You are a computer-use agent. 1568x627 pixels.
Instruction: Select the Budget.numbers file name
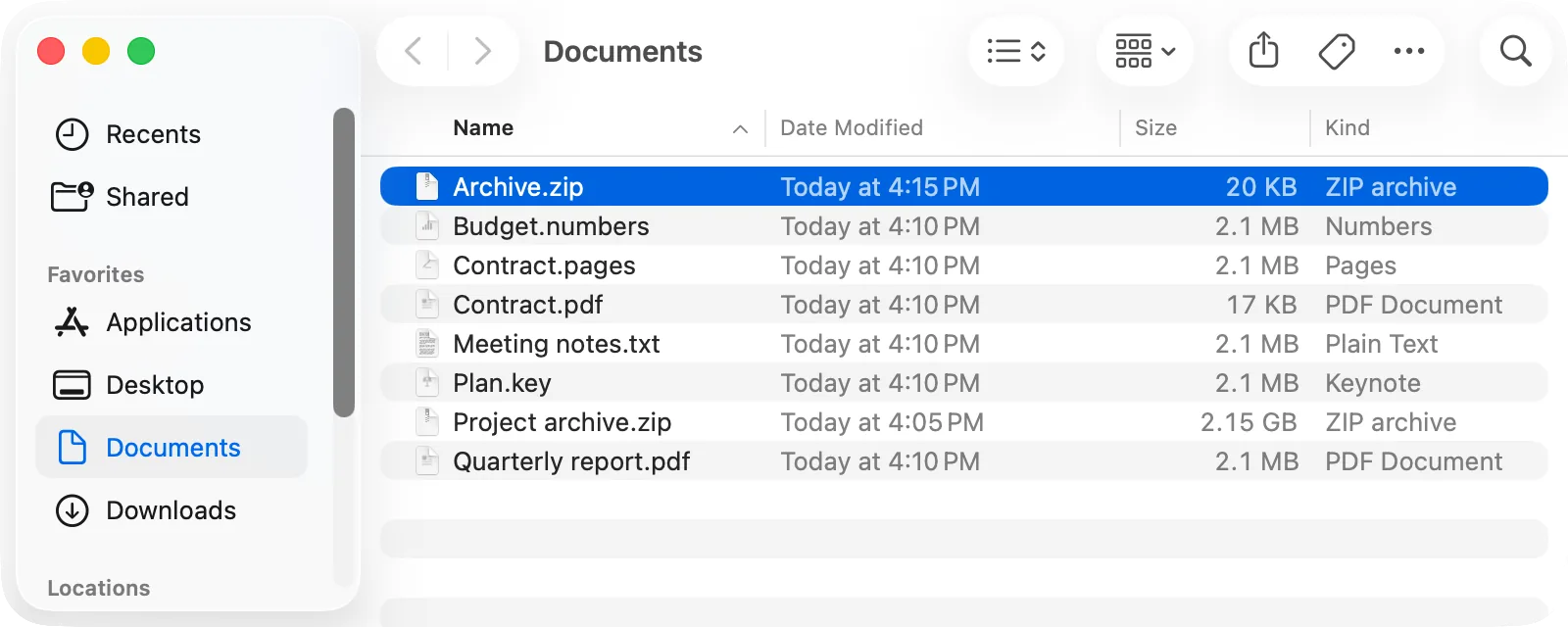pyautogui.click(x=551, y=226)
